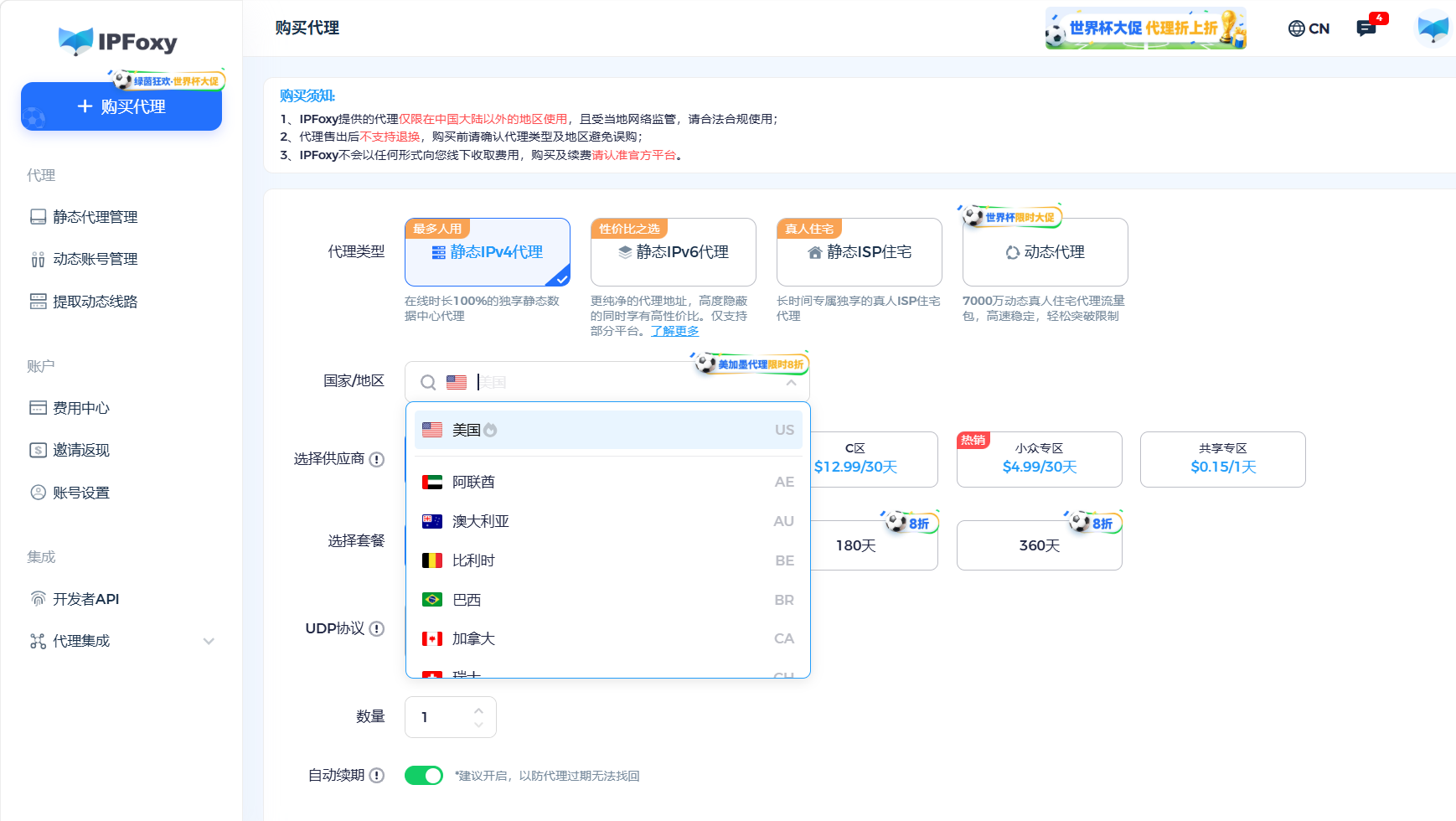
Task: Click the 开发者API fingerprint icon
Action: pyautogui.click(x=38, y=599)
